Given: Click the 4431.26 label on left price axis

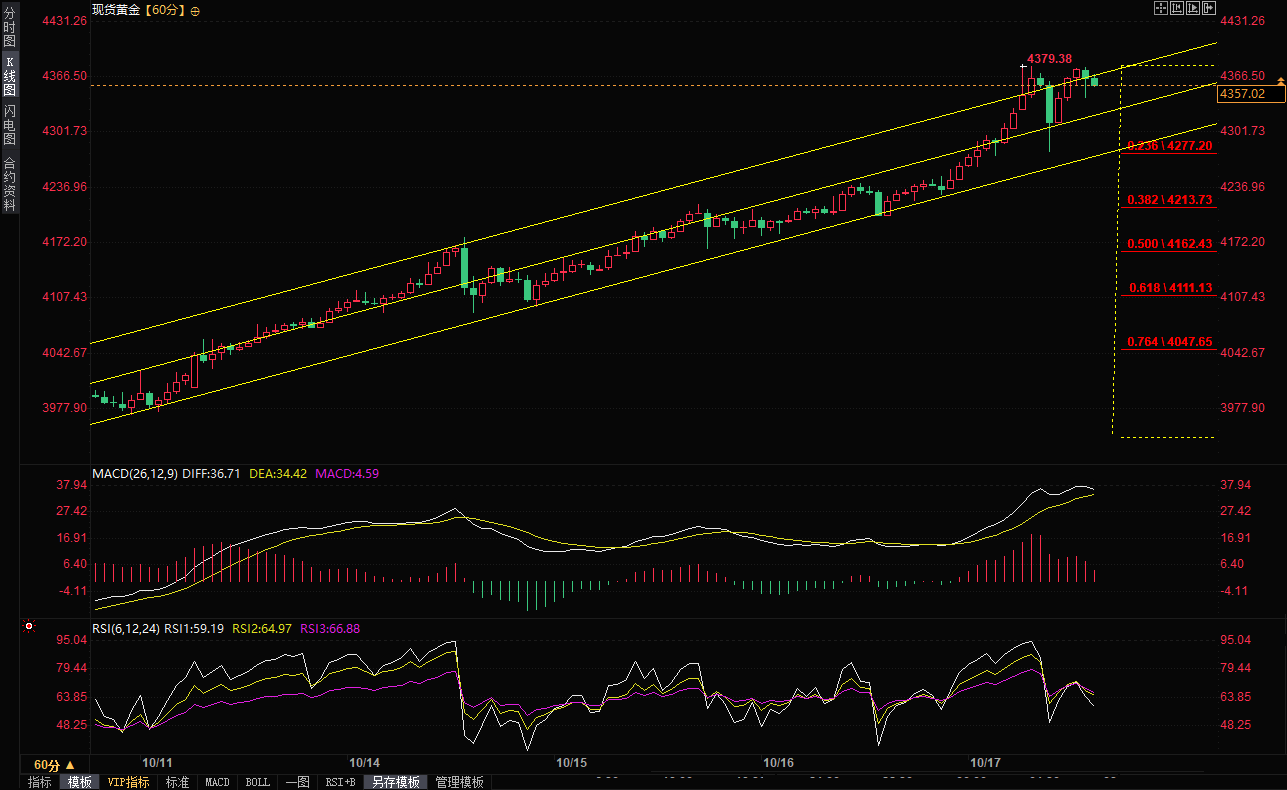Looking at the screenshot, I should [65, 21].
